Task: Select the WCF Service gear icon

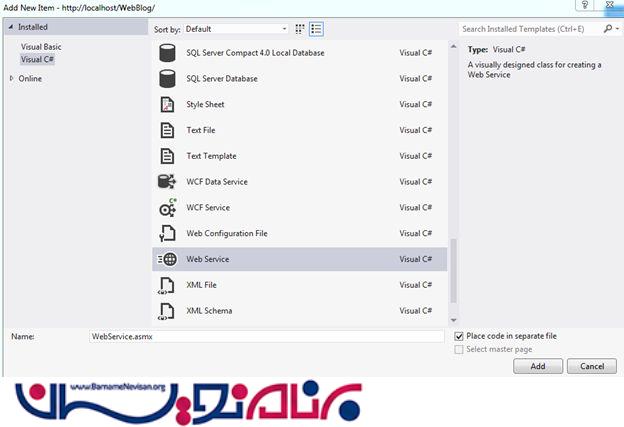Action: coord(167,208)
